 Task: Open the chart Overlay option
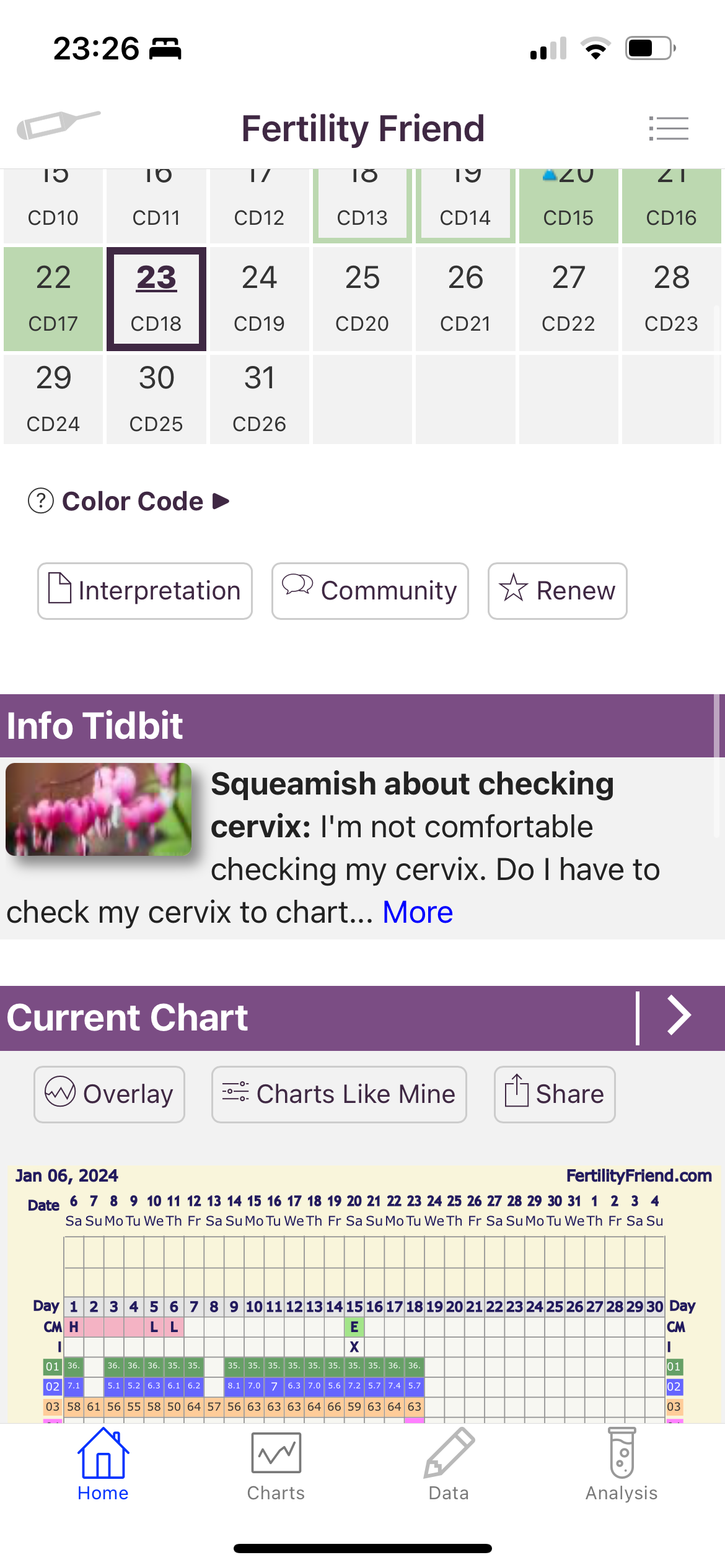coord(109,1094)
